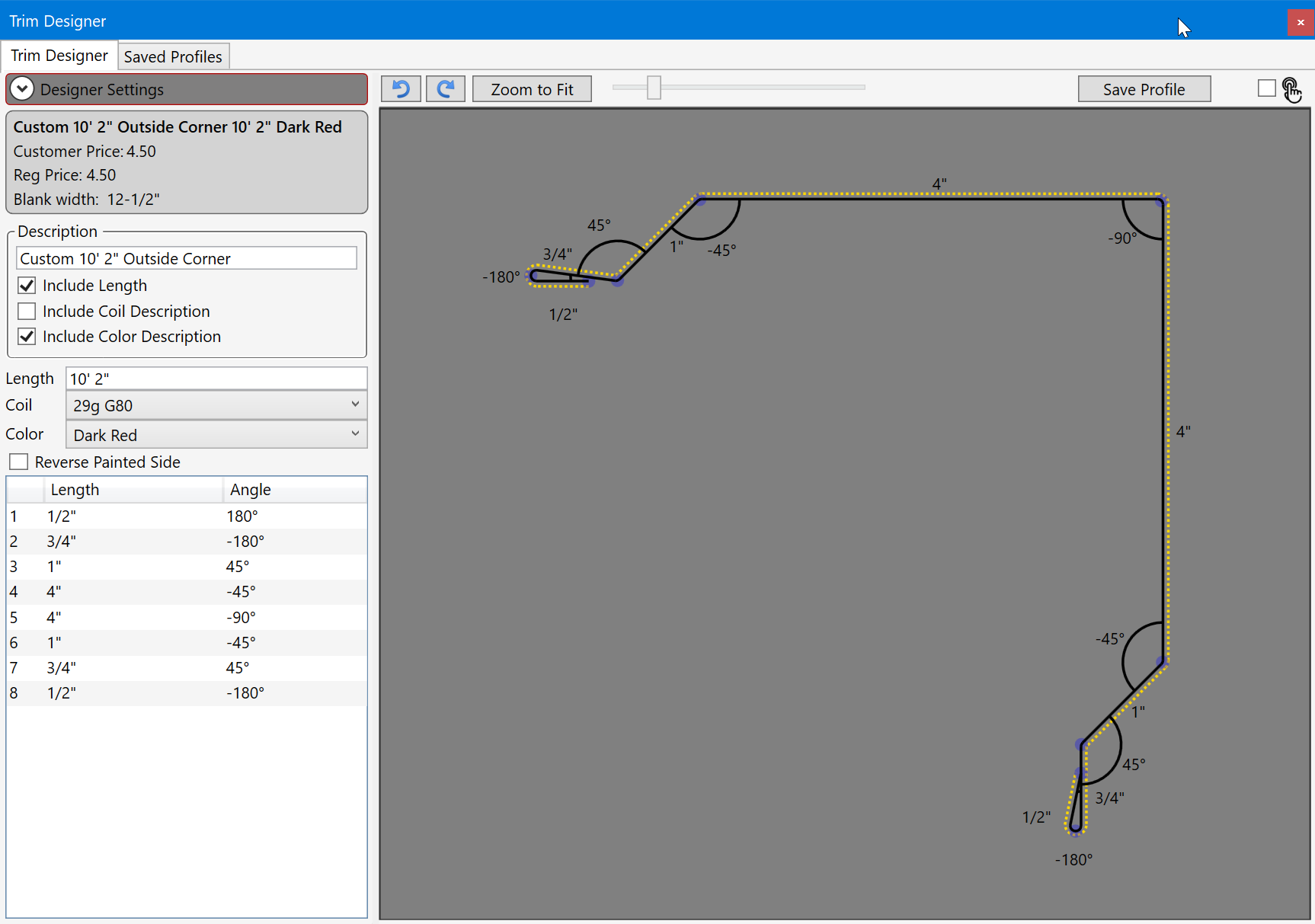Enable Include Coil Description
This screenshot has height=924, width=1315.
(x=27, y=312)
